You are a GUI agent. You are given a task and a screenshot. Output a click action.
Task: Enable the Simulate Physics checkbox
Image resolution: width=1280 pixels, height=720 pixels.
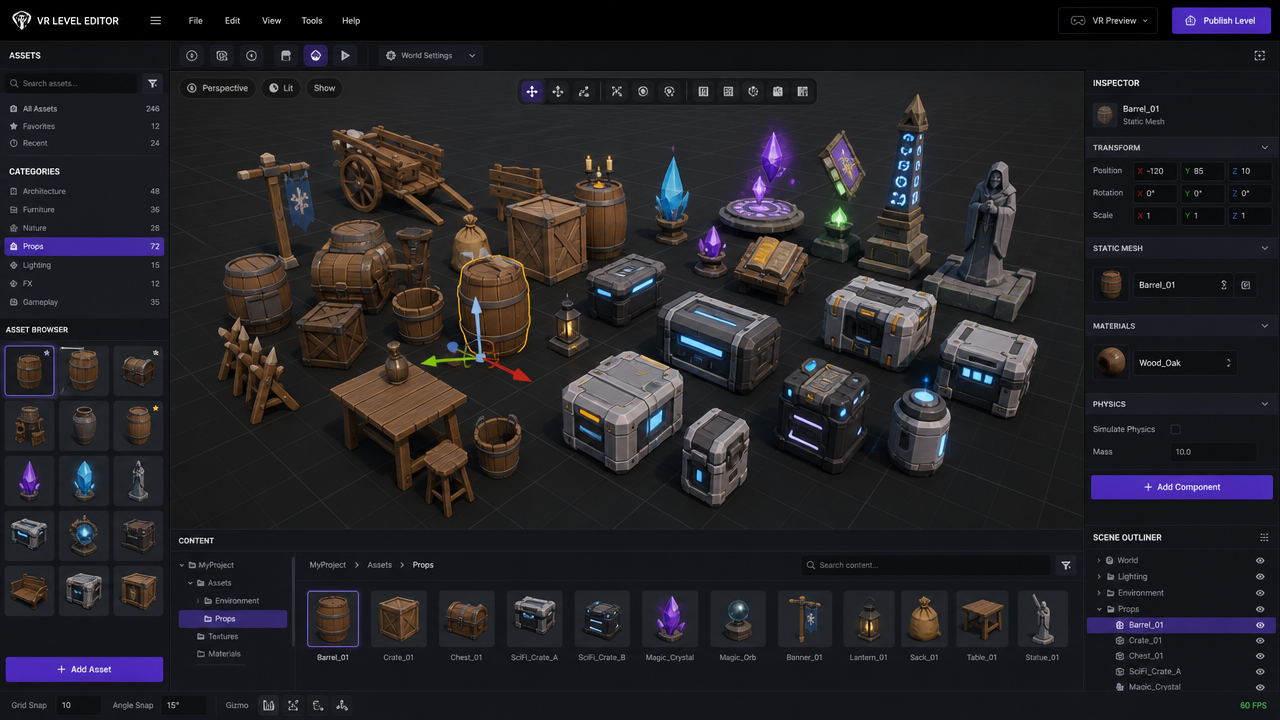tap(1175, 429)
